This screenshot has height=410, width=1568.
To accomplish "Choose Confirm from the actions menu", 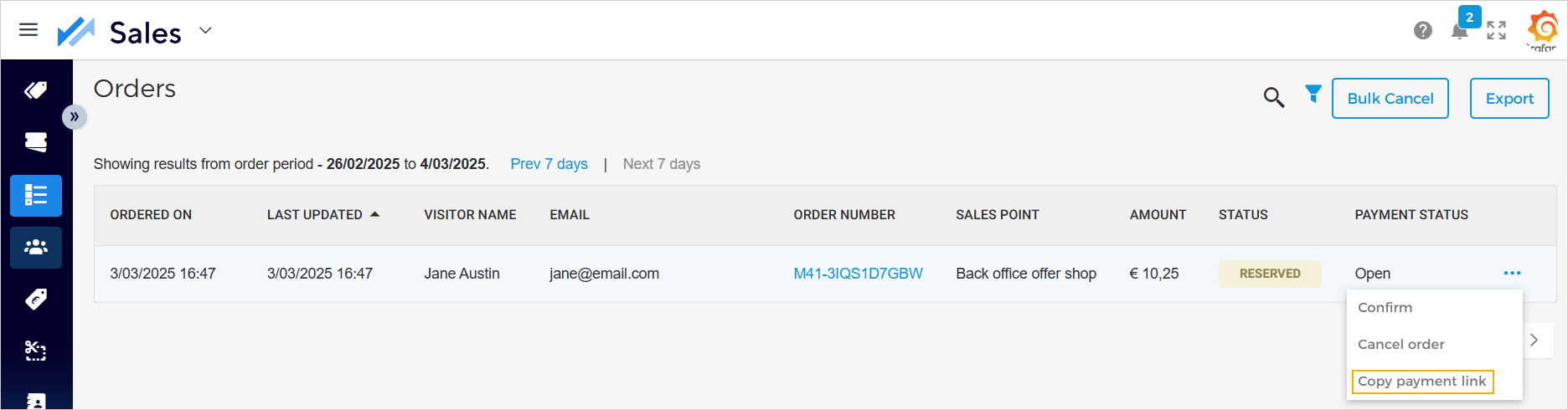I will pos(1385,308).
